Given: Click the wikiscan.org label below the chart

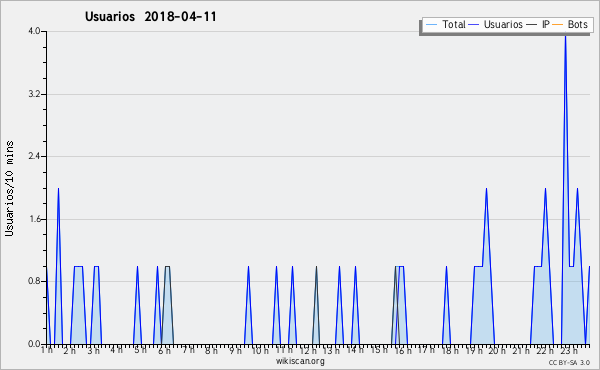Looking at the screenshot, I should click(x=300, y=361).
